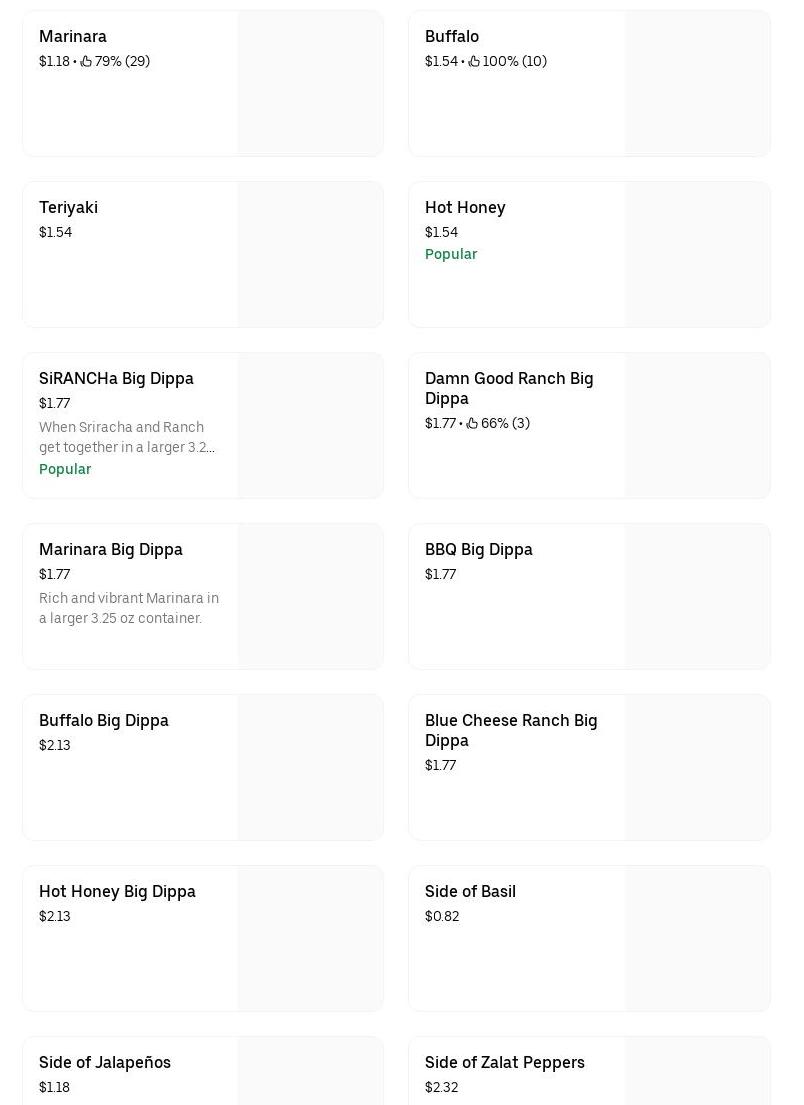This screenshot has width=804, height=1105.
Task: Open the Teriyaki sauce item
Action: pos(68,207)
